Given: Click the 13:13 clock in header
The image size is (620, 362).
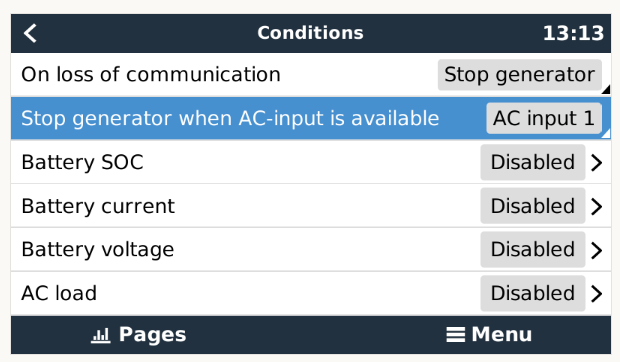Looking at the screenshot, I should 573,33.
